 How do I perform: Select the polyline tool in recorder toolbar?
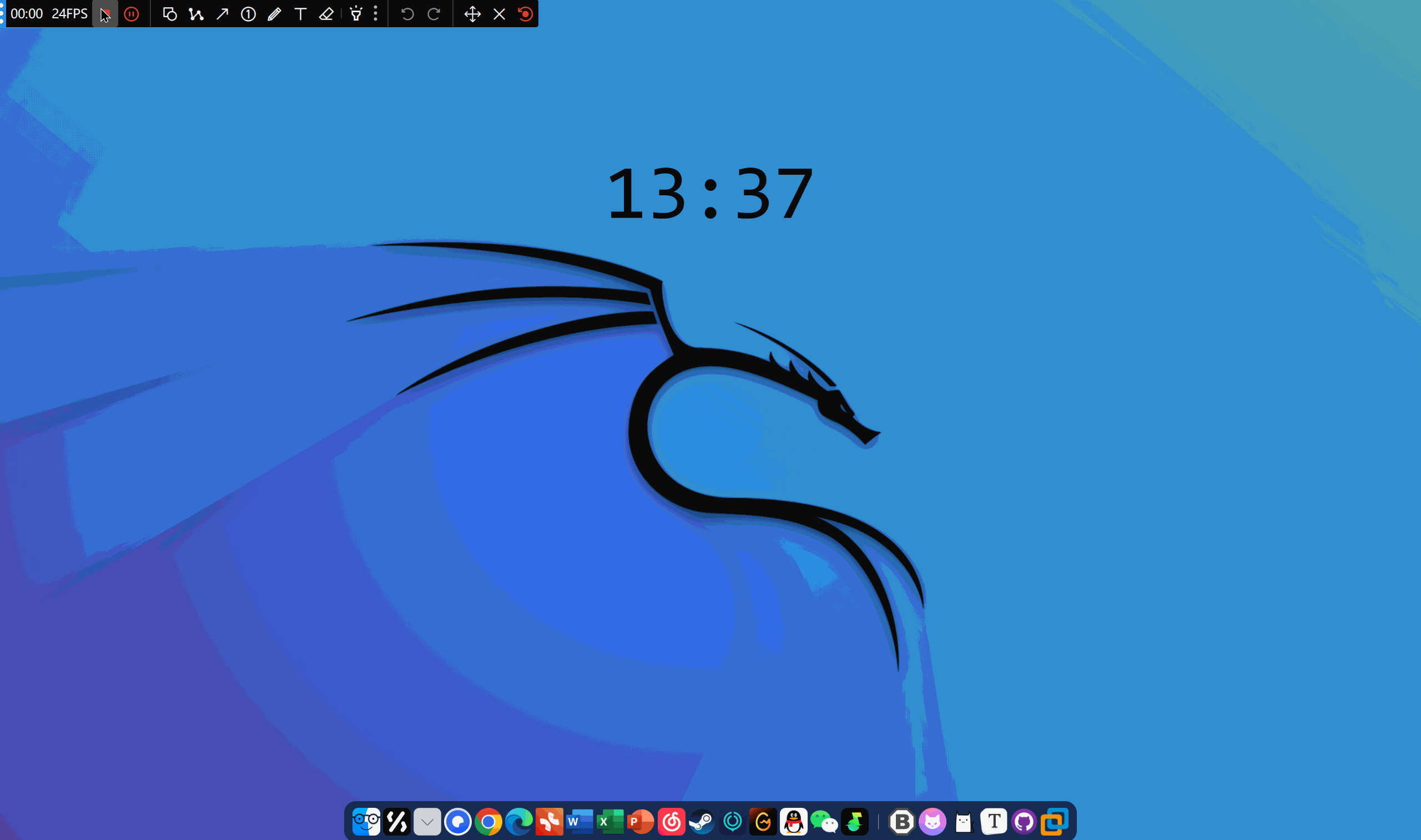point(196,14)
